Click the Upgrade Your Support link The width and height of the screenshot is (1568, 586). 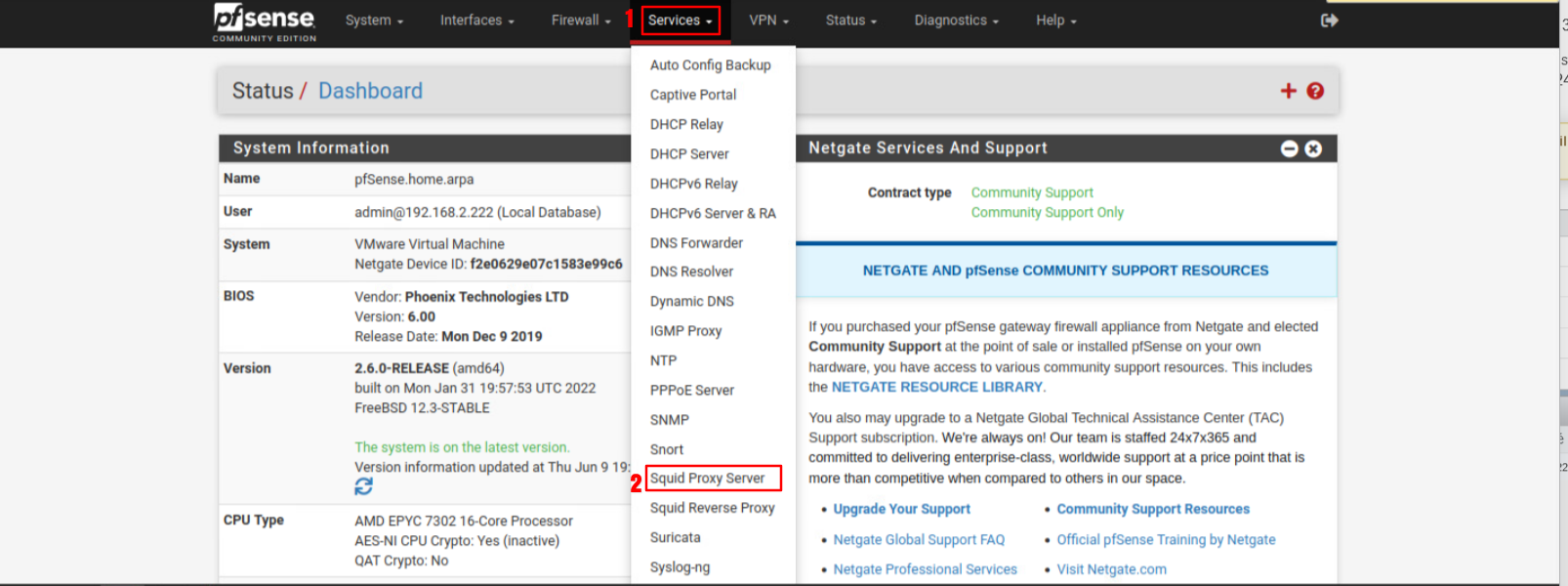(x=901, y=509)
